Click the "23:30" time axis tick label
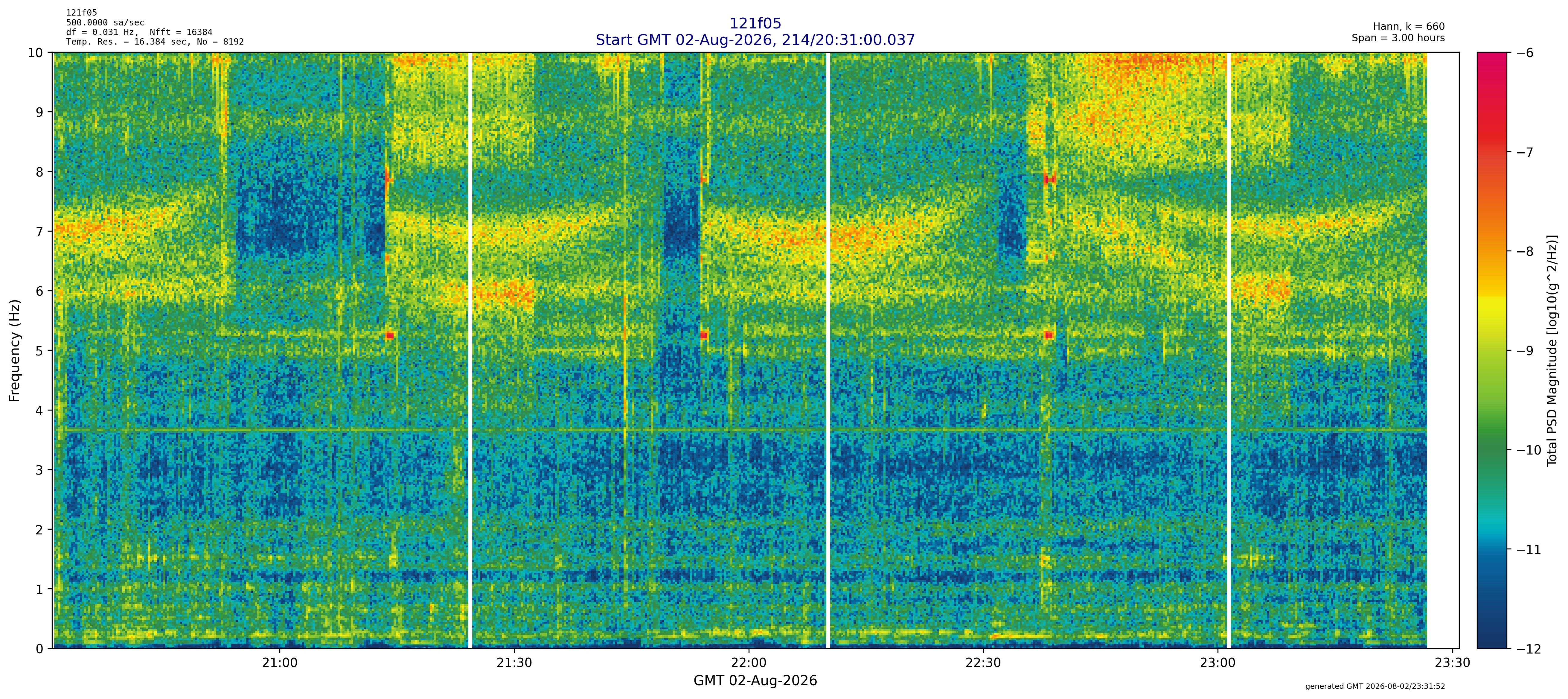This screenshot has width=1568, height=699. tap(1452, 663)
